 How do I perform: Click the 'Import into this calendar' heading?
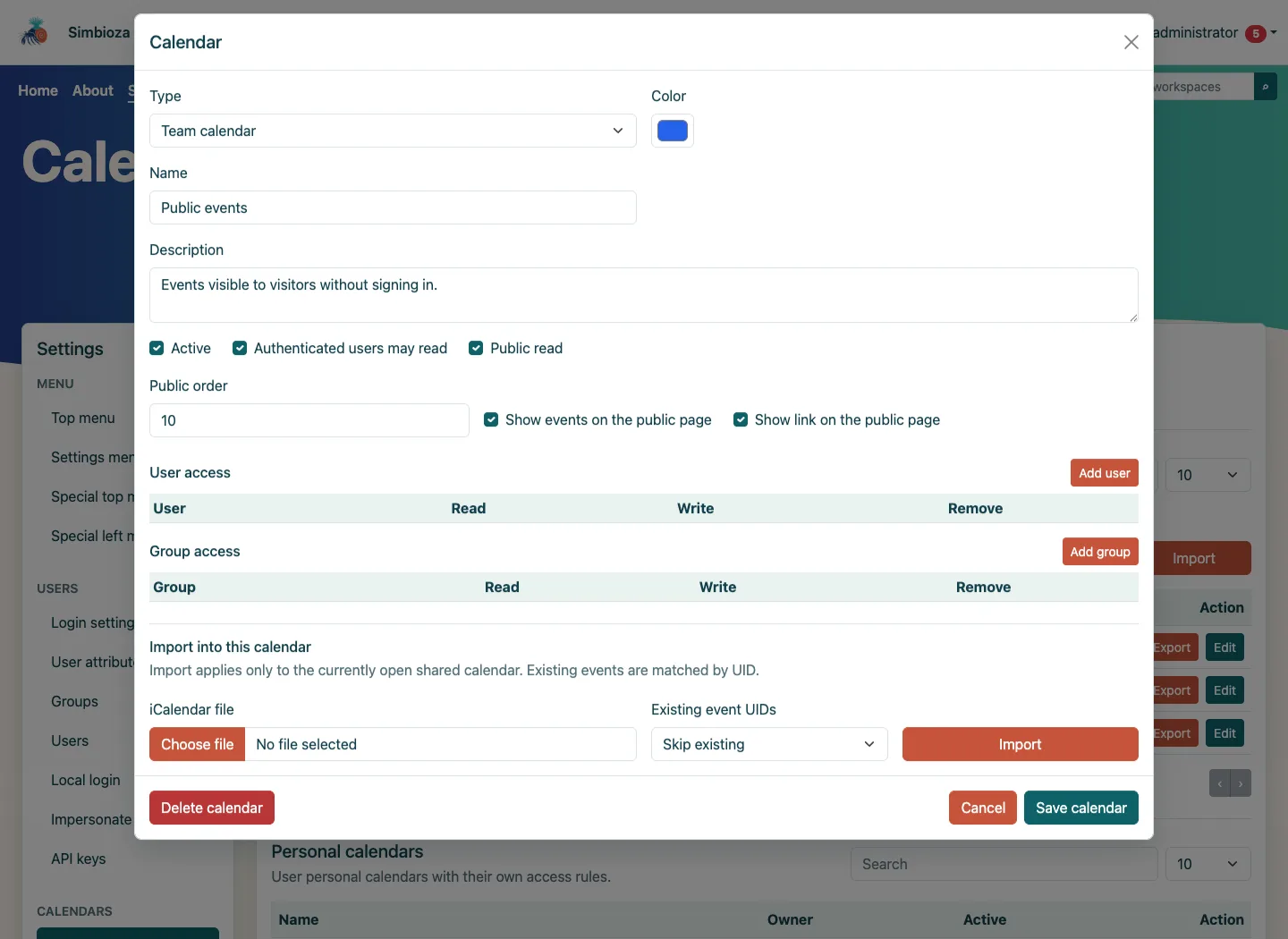click(x=230, y=647)
